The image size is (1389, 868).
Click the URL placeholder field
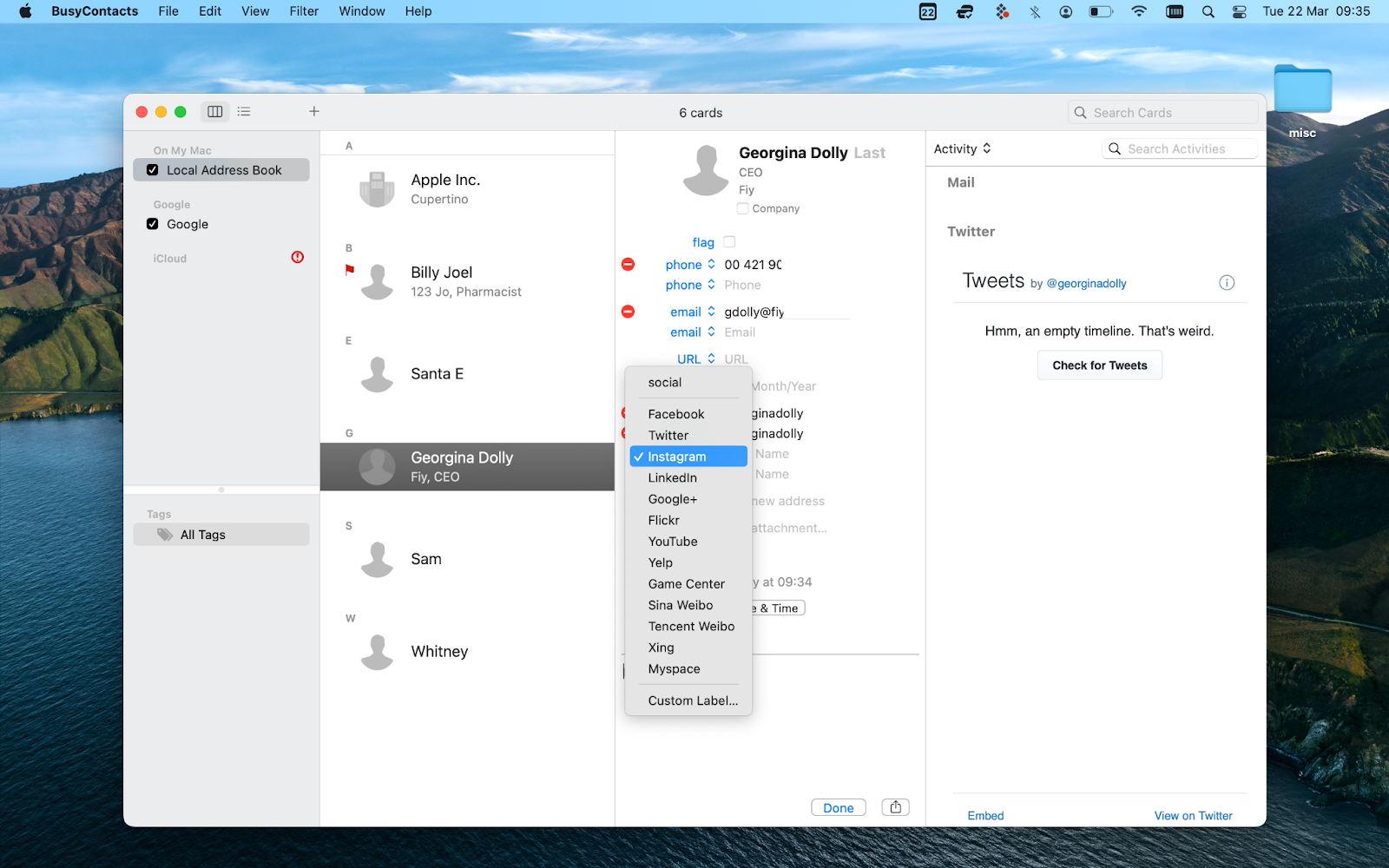click(736, 358)
